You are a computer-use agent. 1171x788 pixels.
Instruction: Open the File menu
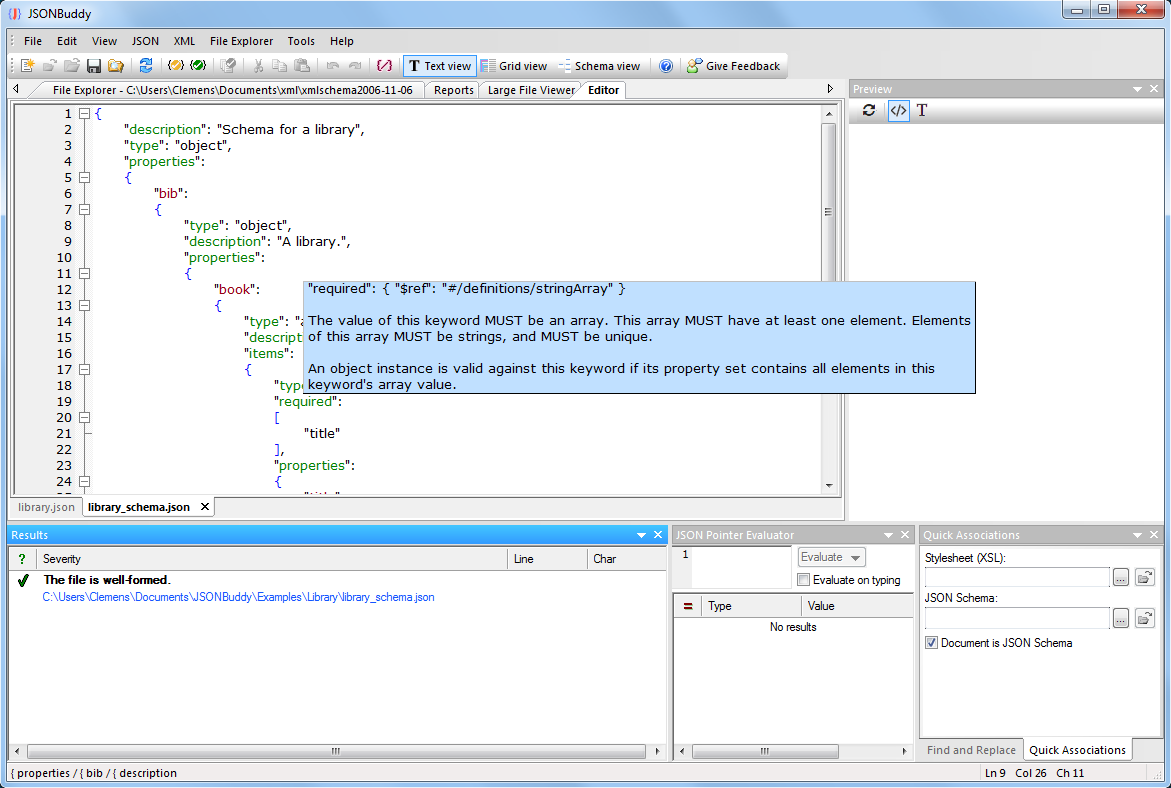(x=33, y=41)
